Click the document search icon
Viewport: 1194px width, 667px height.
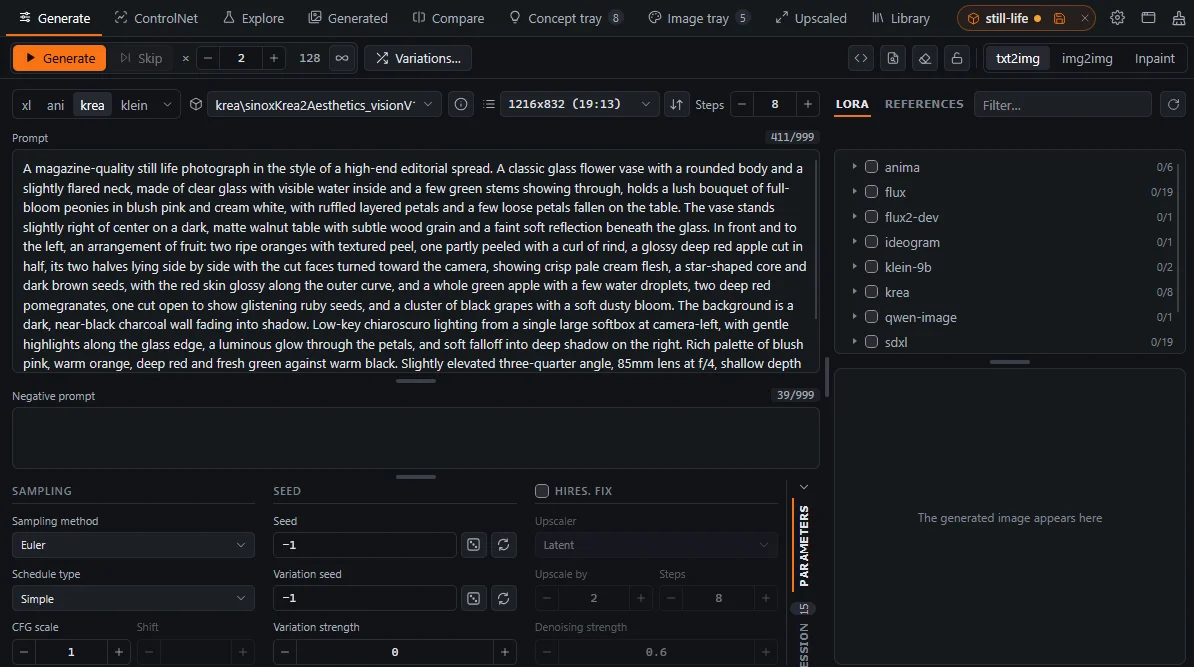[892, 58]
